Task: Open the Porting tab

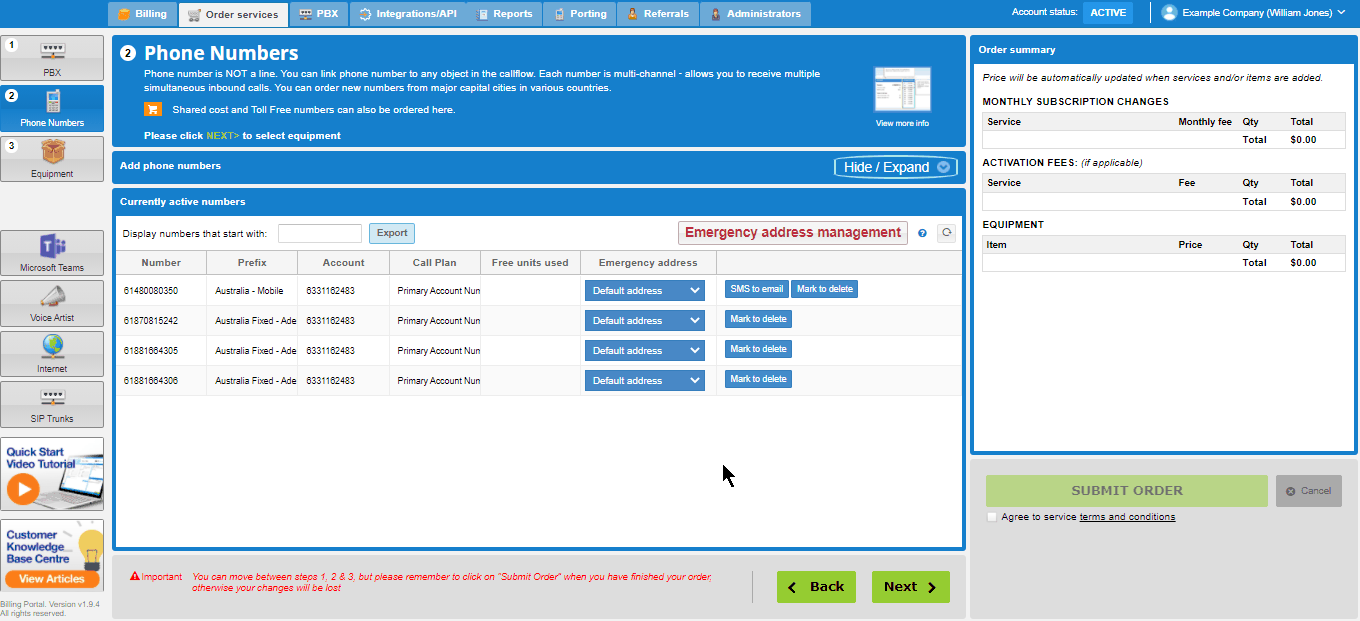Action: [x=579, y=14]
